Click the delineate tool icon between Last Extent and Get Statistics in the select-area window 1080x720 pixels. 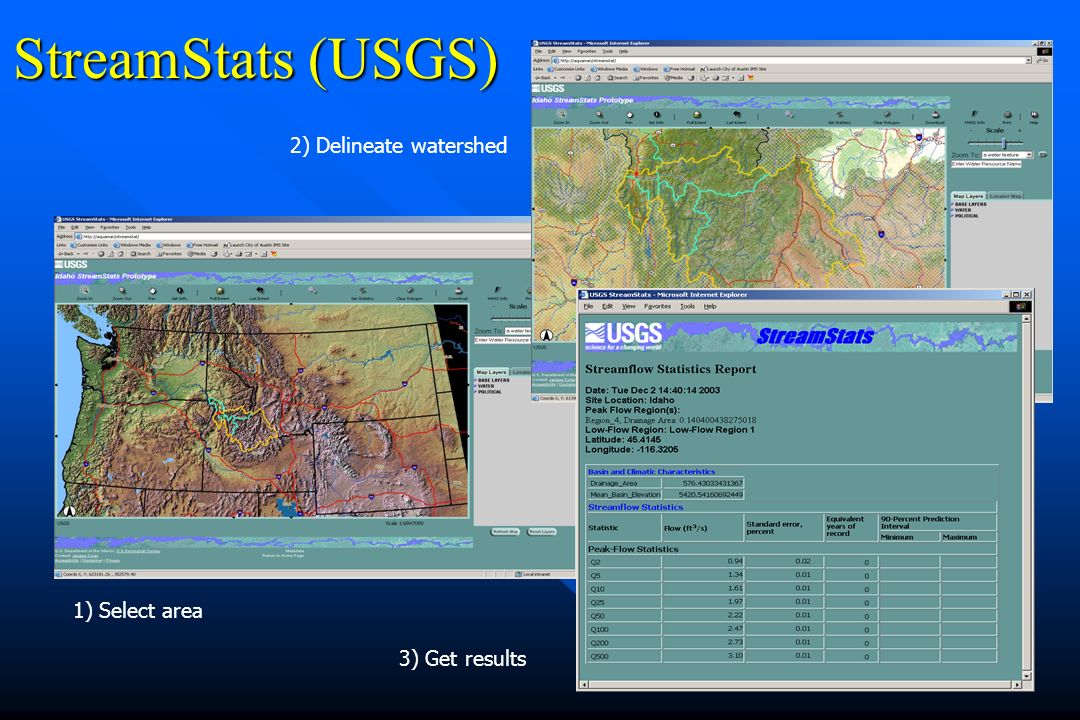coord(313,290)
